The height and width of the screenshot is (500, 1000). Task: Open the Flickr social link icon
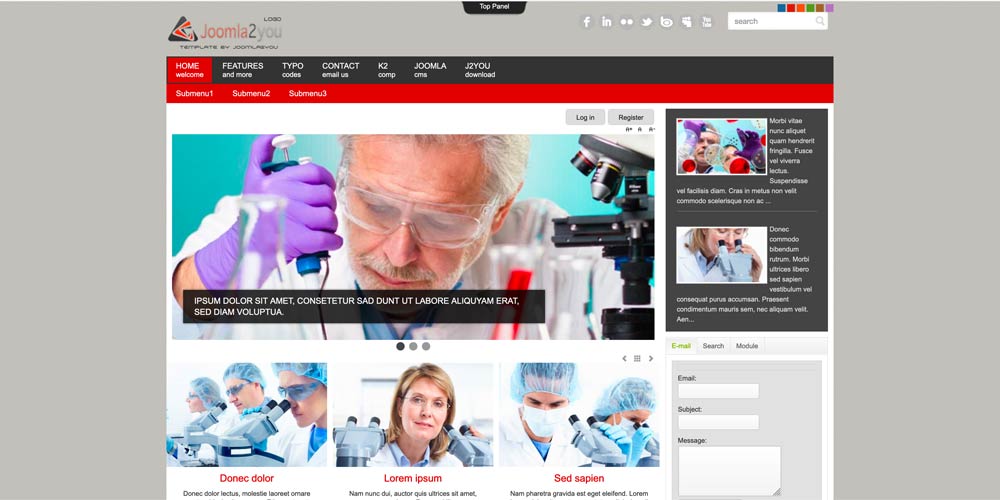(x=627, y=22)
